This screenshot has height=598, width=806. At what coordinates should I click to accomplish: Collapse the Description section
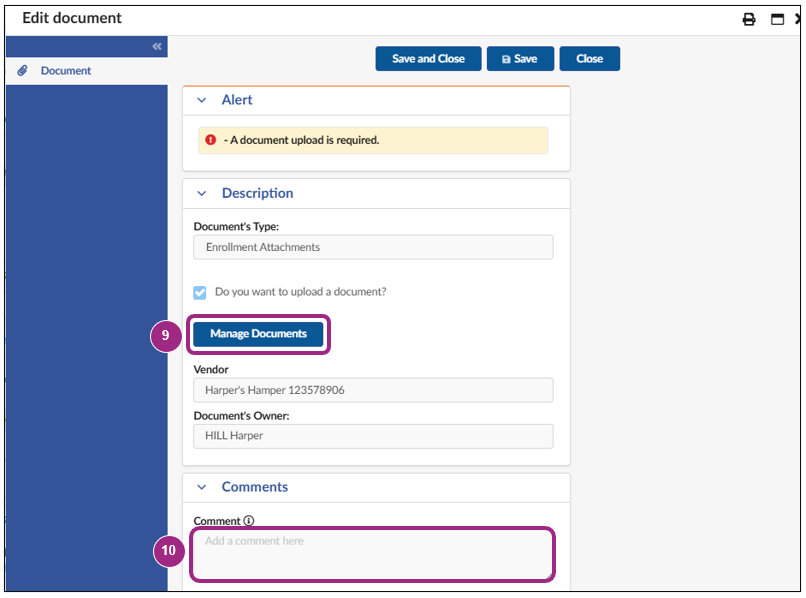pyautogui.click(x=202, y=192)
